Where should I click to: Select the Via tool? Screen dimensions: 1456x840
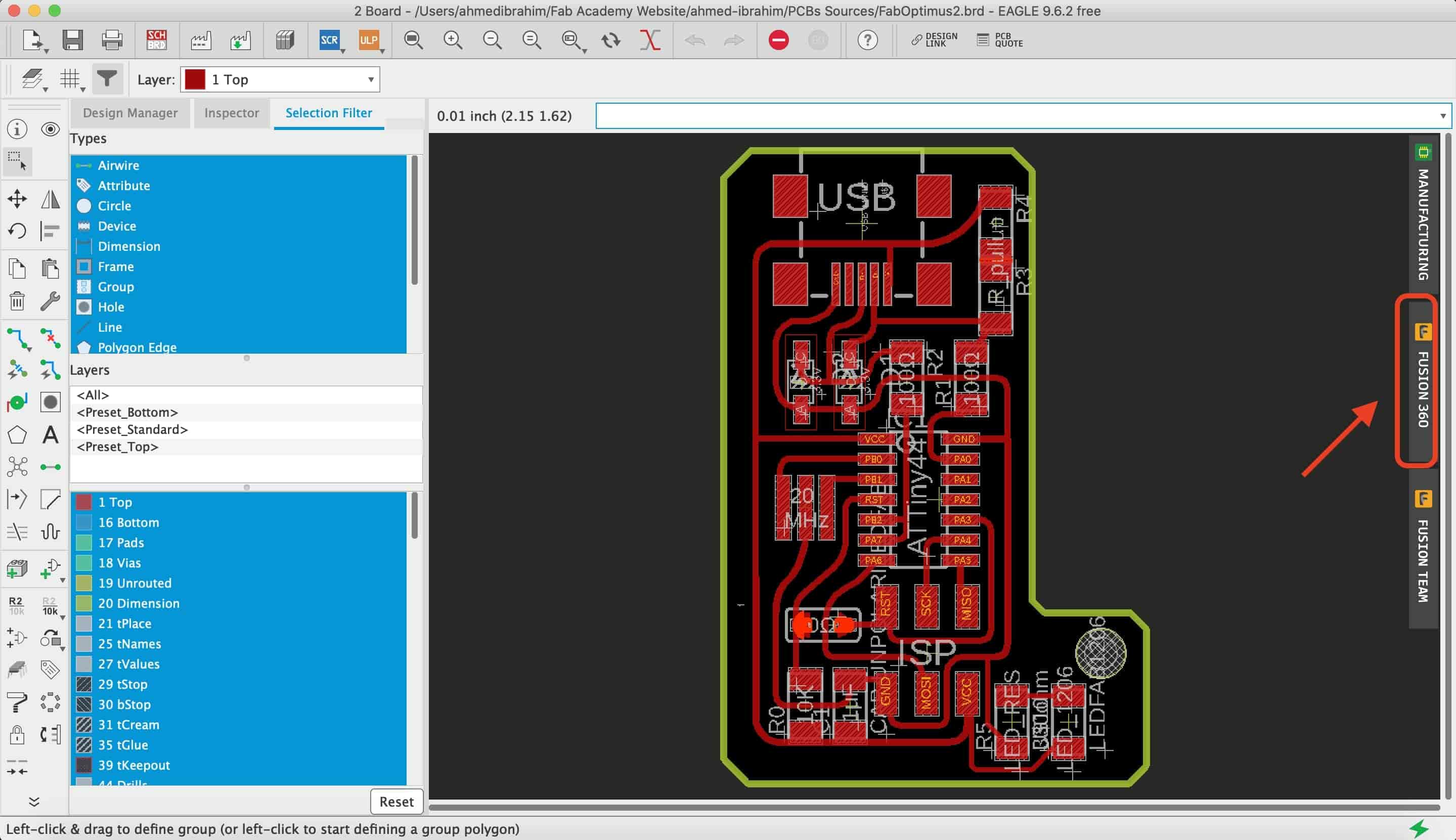click(x=17, y=402)
